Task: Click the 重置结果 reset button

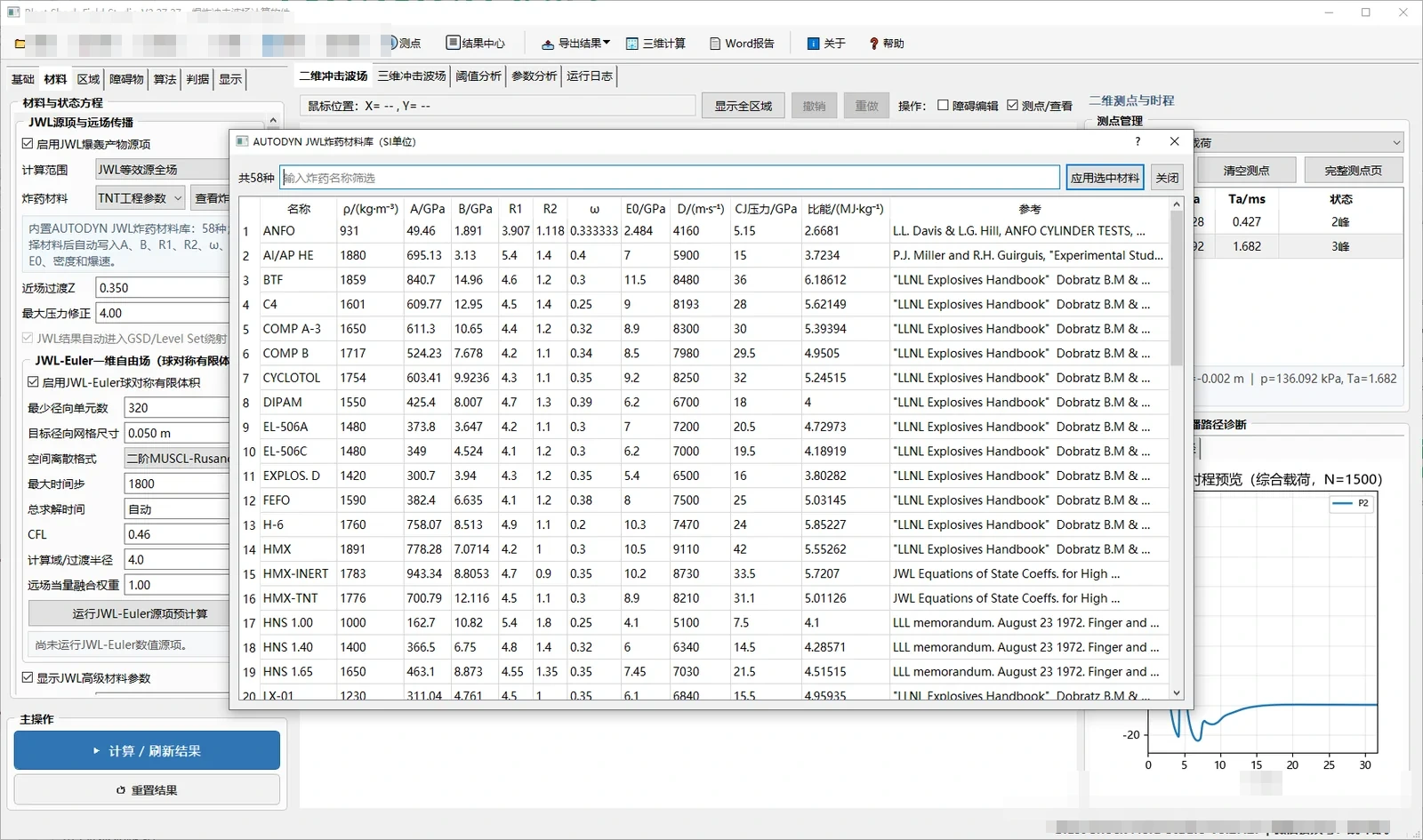Action: [147, 789]
